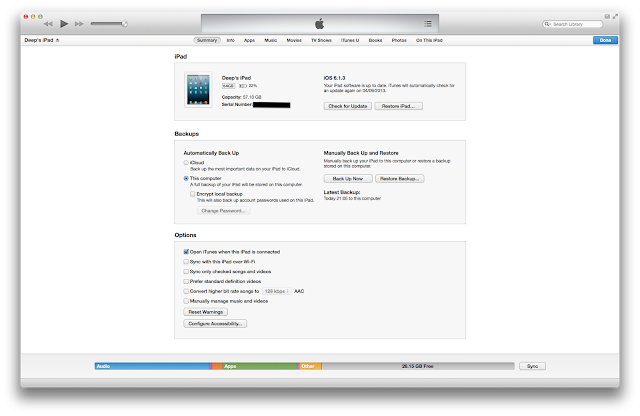Click the Audio segment of storage bar
Image resolution: width=640 pixels, height=416 pixels.
[x=152, y=366]
